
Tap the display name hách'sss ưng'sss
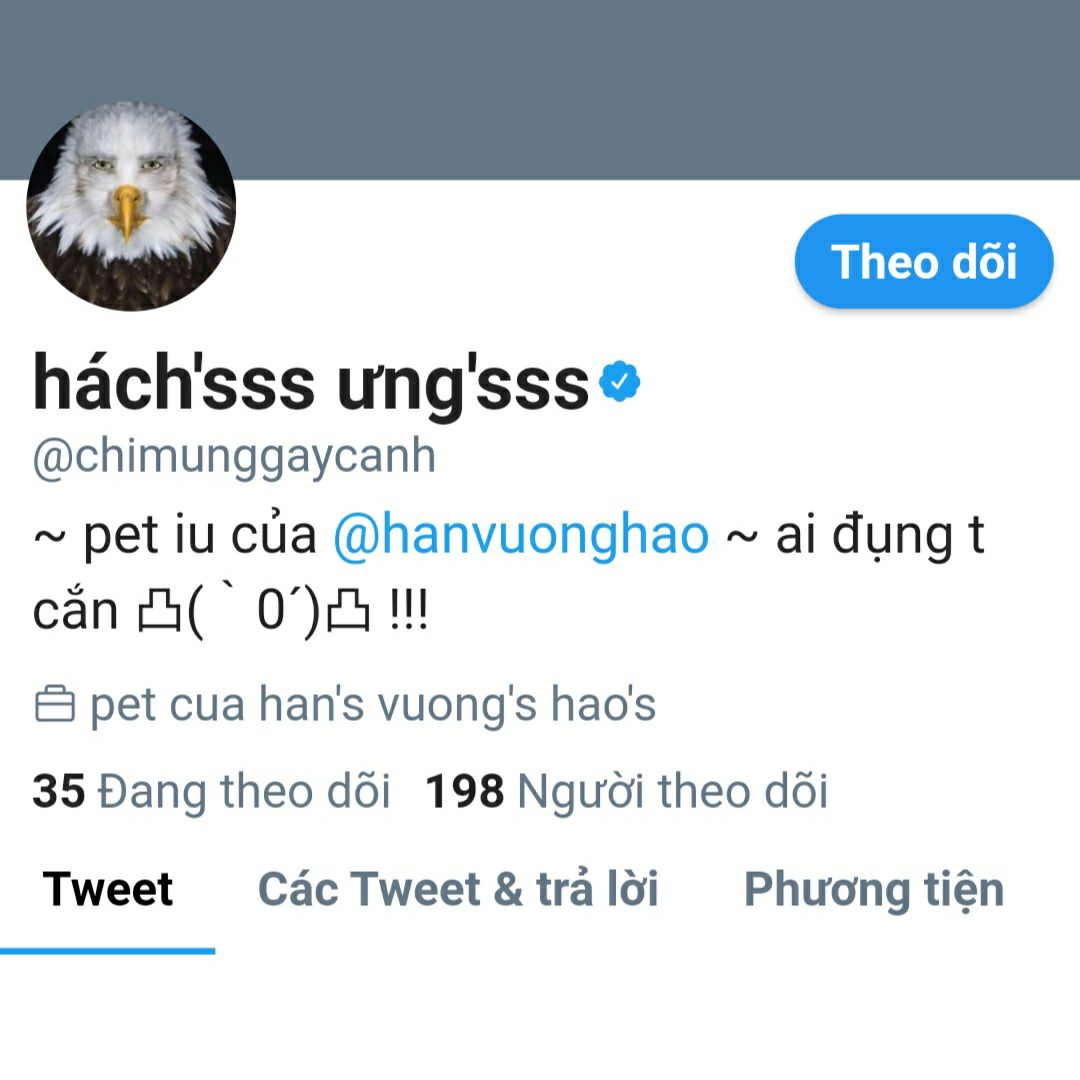point(311,383)
